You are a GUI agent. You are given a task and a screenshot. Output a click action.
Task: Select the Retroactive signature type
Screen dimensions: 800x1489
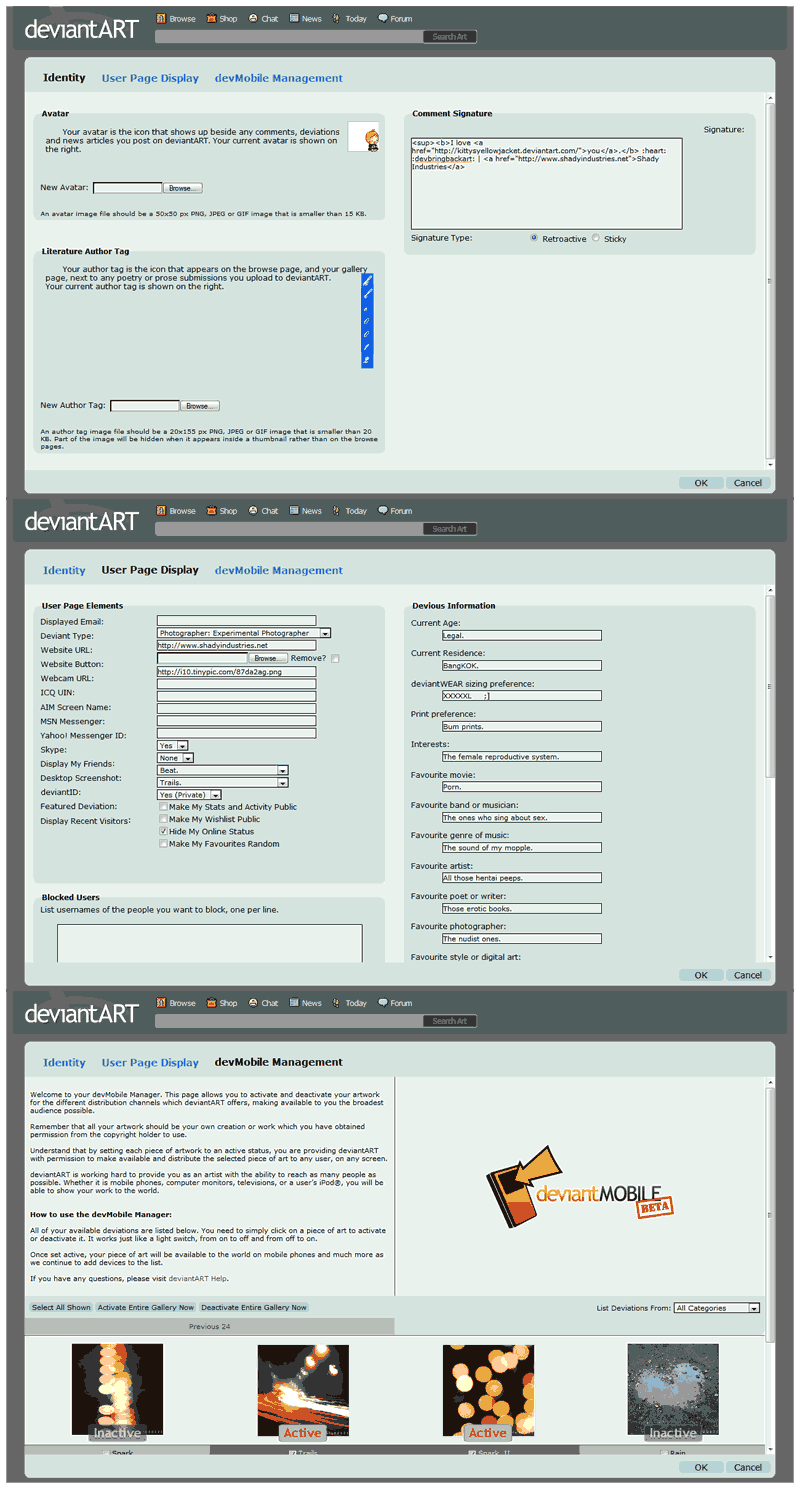point(535,238)
